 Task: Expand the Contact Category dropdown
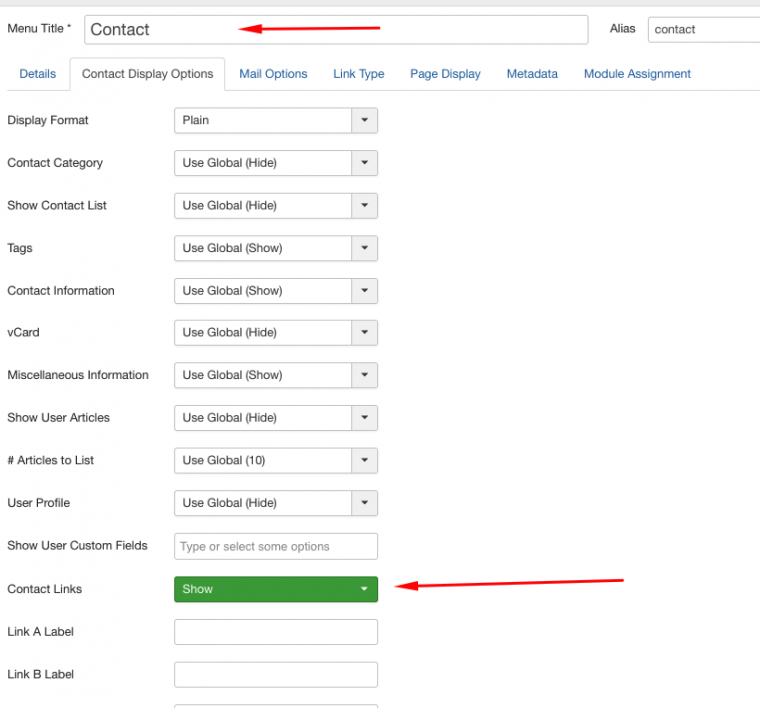tap(275, 163)
